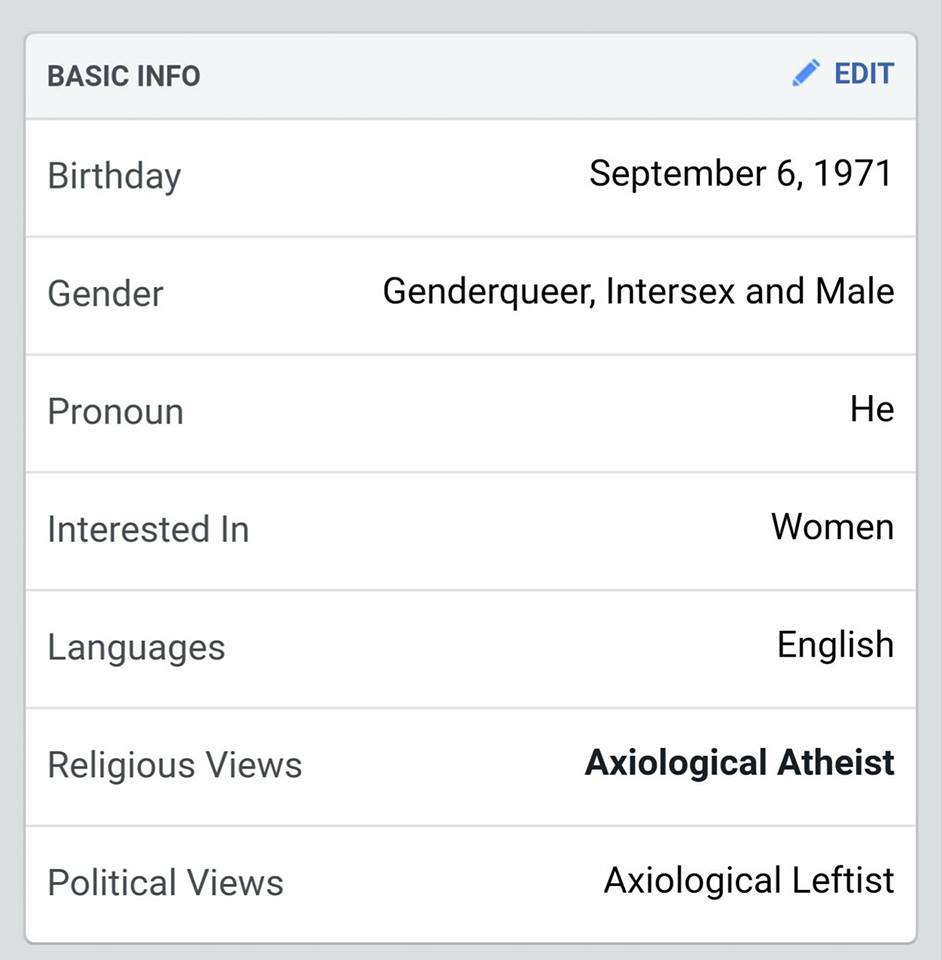Tap the EDIT link

(x=864, y=73)
